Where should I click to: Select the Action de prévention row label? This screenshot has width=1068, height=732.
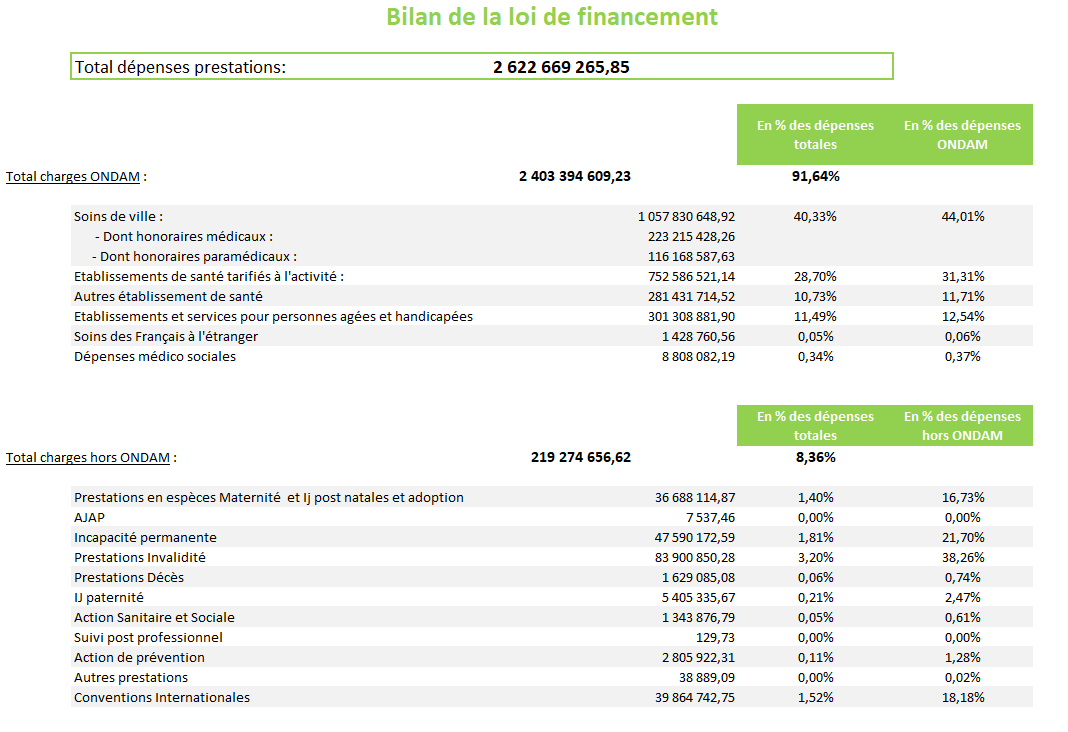(x=139, y=658)
